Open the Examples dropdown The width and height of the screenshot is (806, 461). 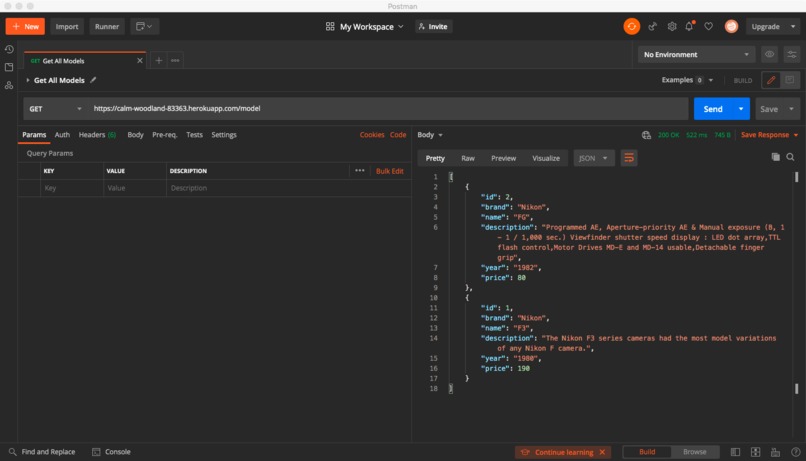coord(687,80)
